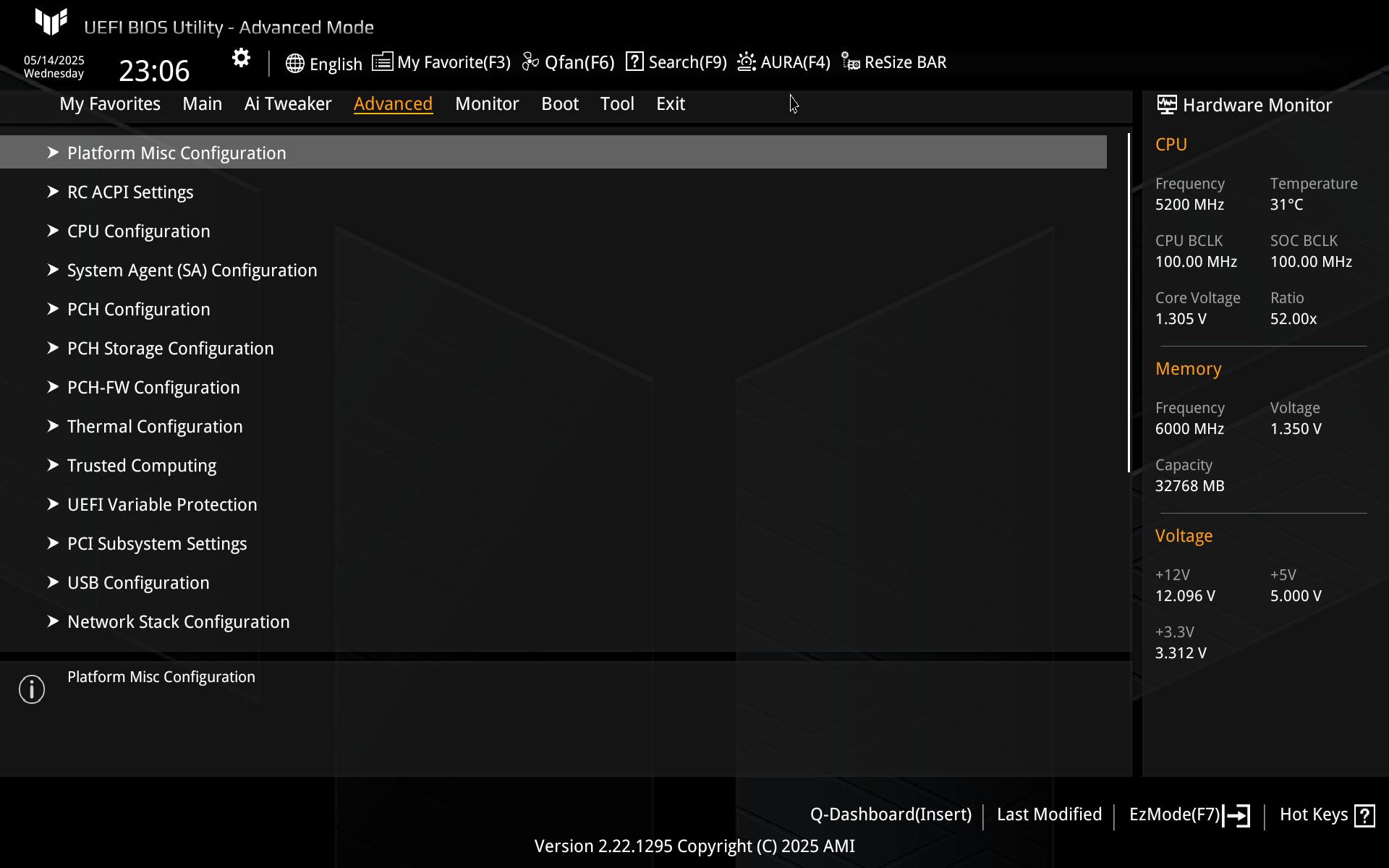This screenshot has width=1389, height=868.
Task: Click the Search question mark icon
Action: pos(634,62)
